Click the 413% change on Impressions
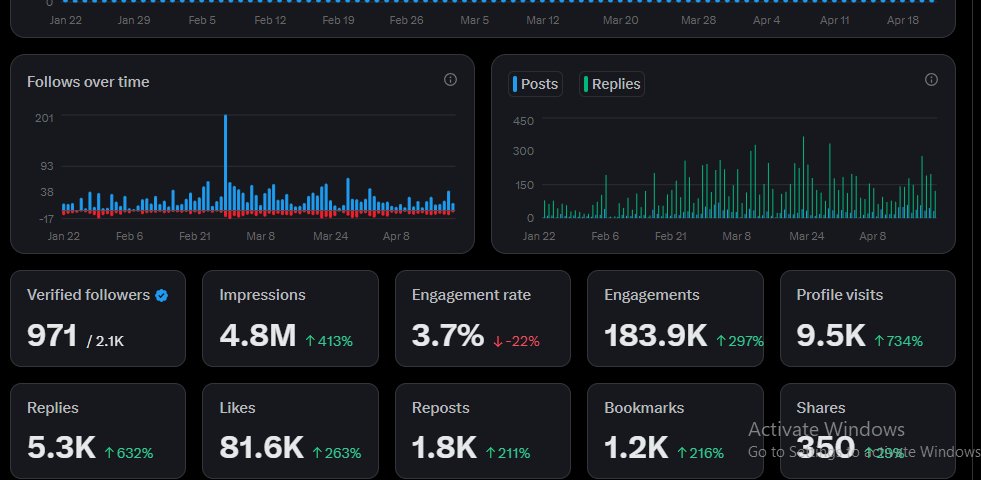Screen dimensions: 981x480 pyautogui.click(x=329, y=341)
